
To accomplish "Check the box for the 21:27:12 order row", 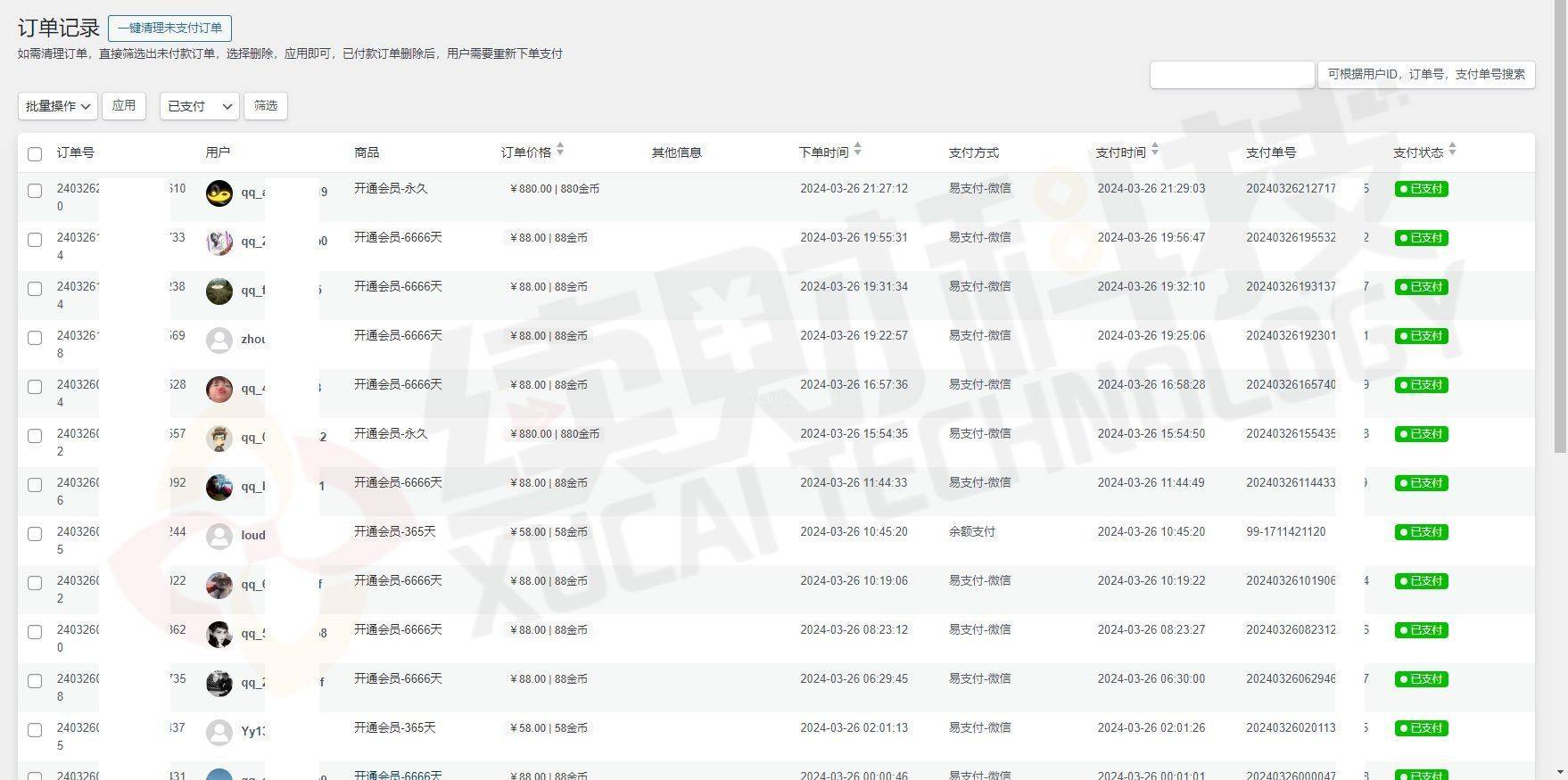I will tap(35, 191).
